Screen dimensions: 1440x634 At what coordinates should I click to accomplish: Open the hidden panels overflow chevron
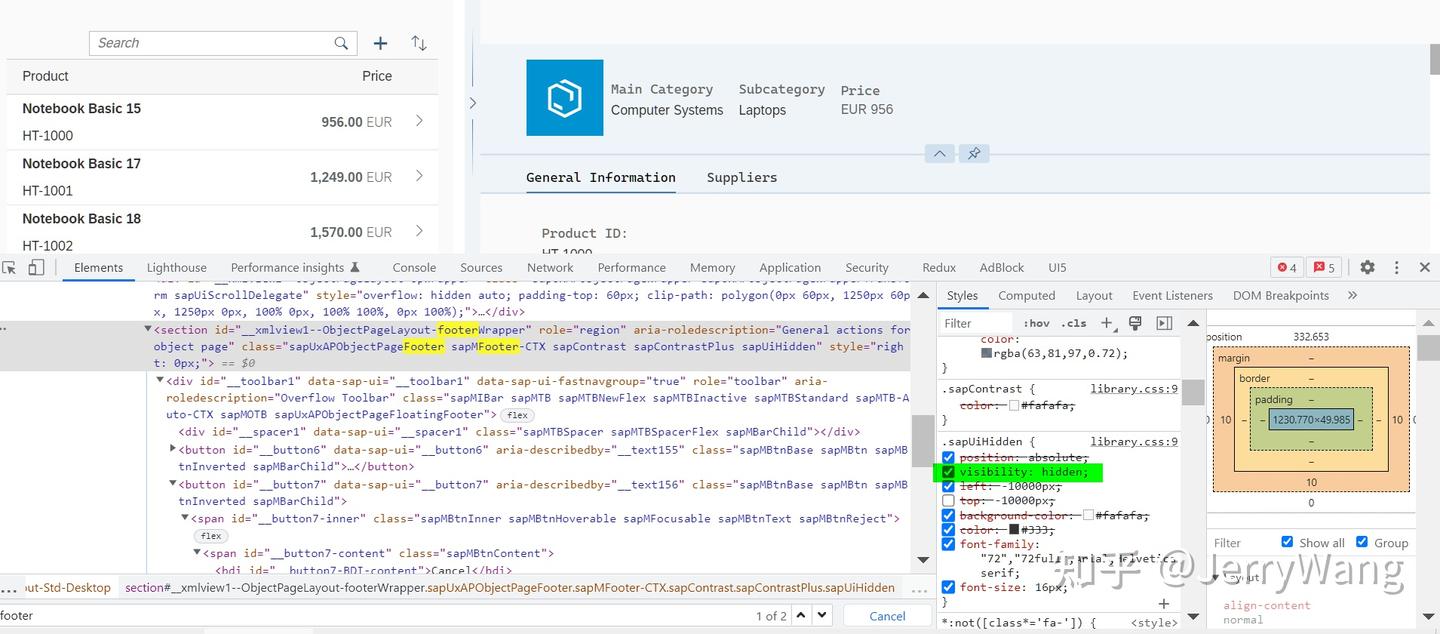click(x=1352, y=295)
